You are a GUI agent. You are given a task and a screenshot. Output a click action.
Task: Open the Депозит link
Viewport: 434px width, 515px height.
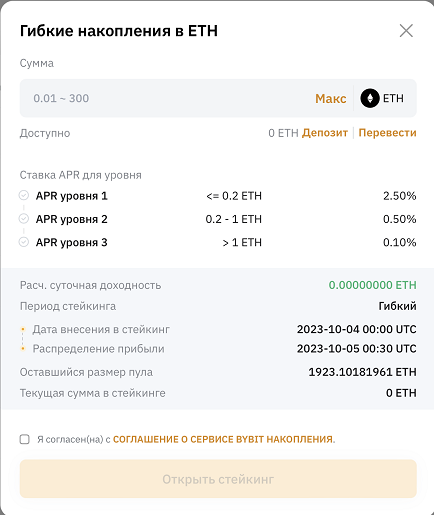[x=325, y=133]
